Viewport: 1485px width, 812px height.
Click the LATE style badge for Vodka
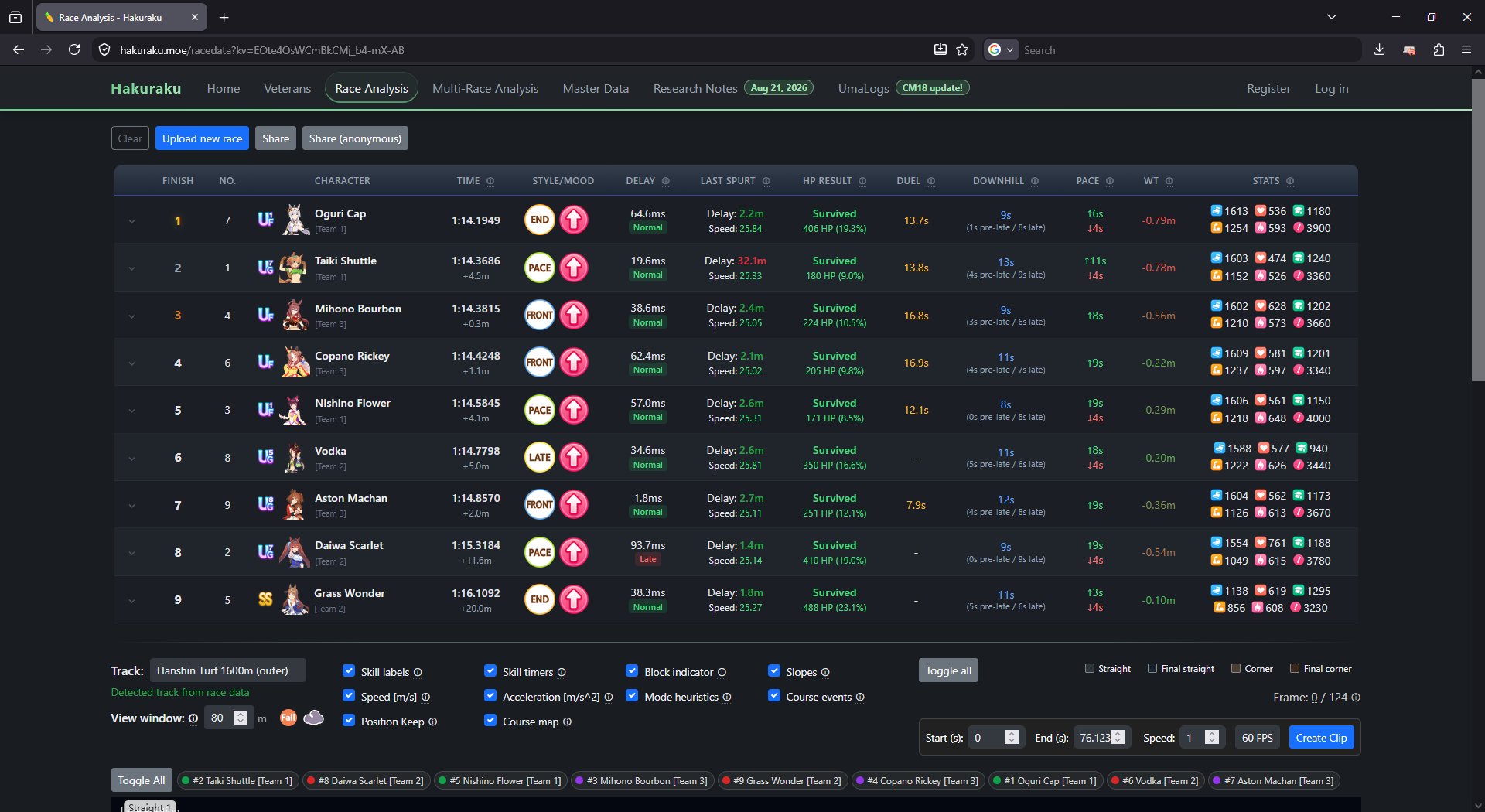(x=540, y=457)
